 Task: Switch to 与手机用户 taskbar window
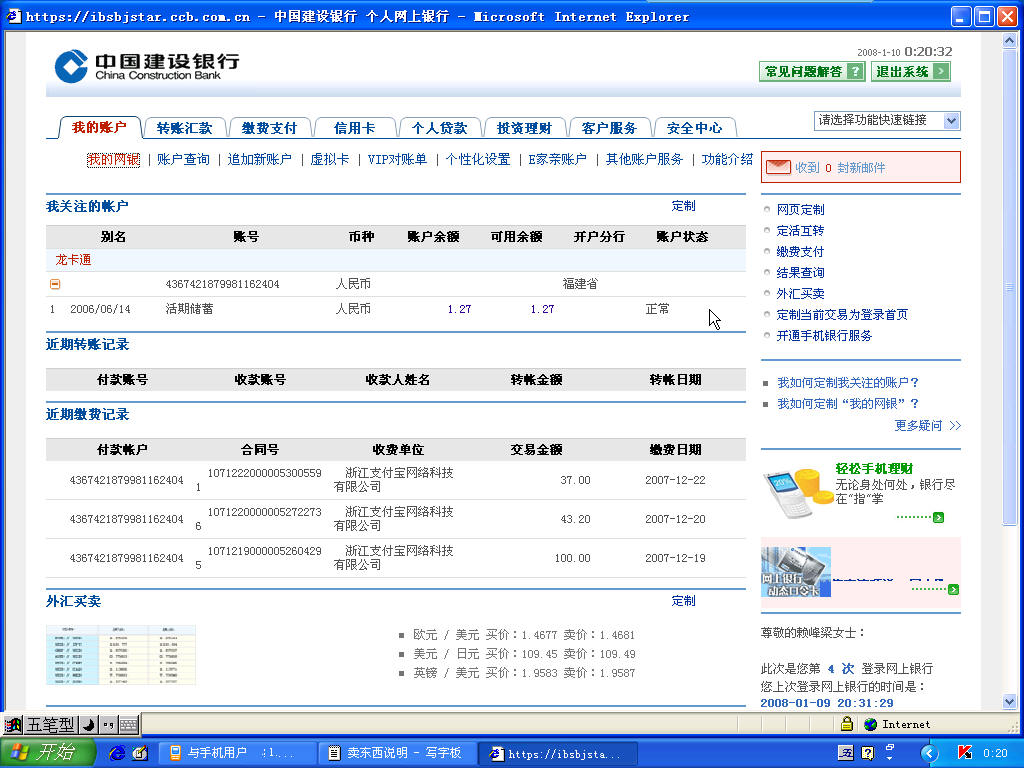click(236, 753)
